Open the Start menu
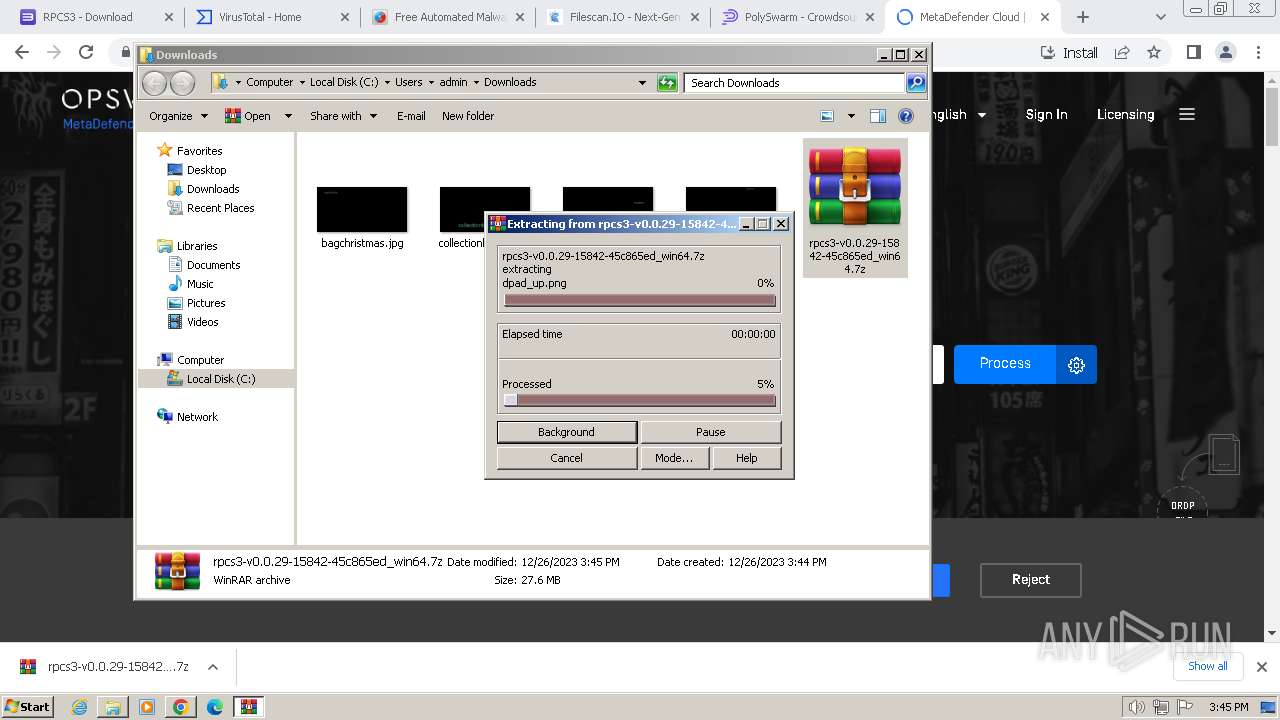This screenshot has width=1280, height=720. click(27, 706)
